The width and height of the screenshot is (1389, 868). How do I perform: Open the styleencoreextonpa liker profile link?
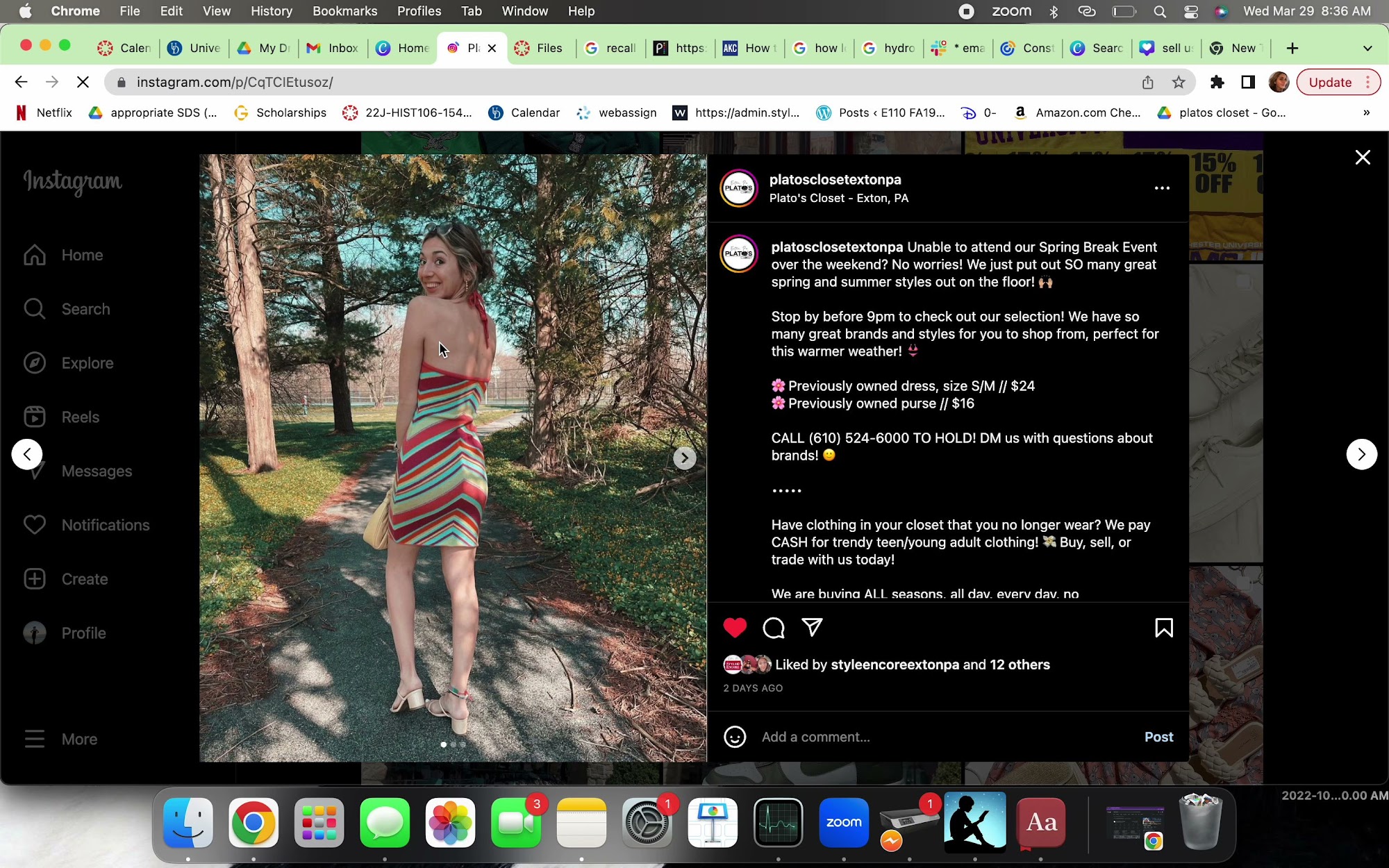point(895,665)
